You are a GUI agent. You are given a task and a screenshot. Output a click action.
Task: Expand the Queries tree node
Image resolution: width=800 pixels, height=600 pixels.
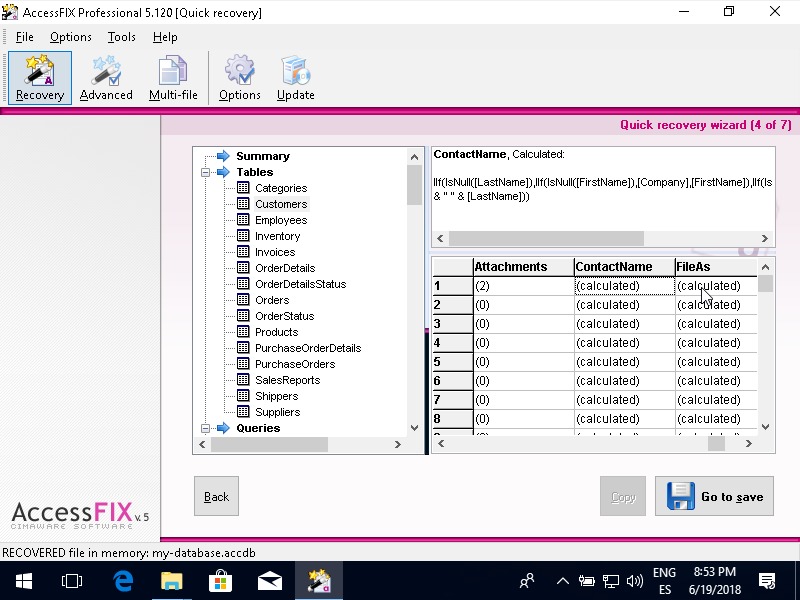tap(205, 428)
